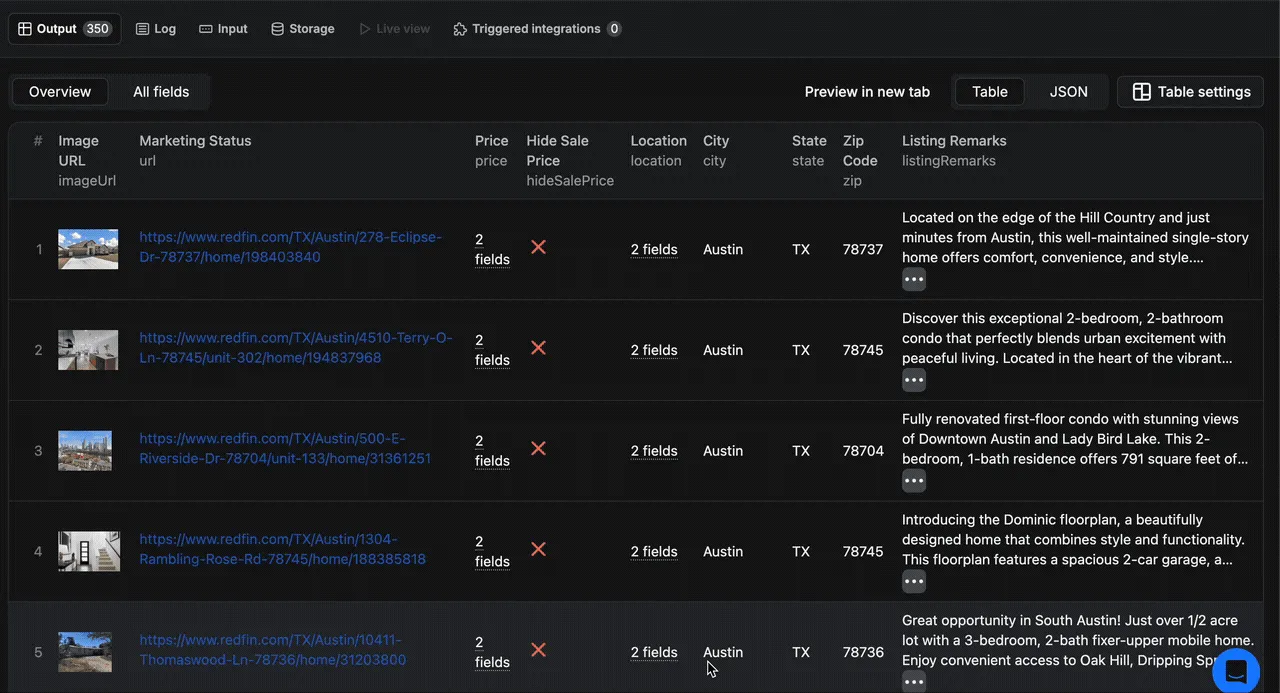Open the Output tab
Screen dimensions: 1280x693
click(x=64, y=29)
